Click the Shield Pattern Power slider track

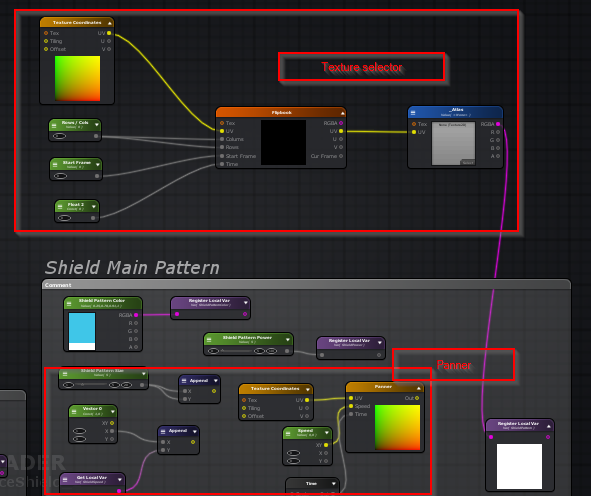click(x=237, y=351)
